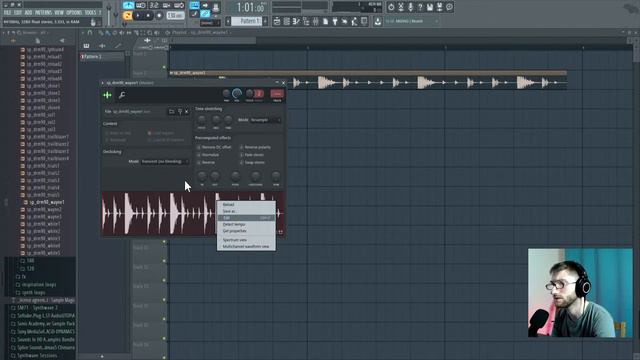
Task: Enable Reverse checkbox
Action: point(199,162)
